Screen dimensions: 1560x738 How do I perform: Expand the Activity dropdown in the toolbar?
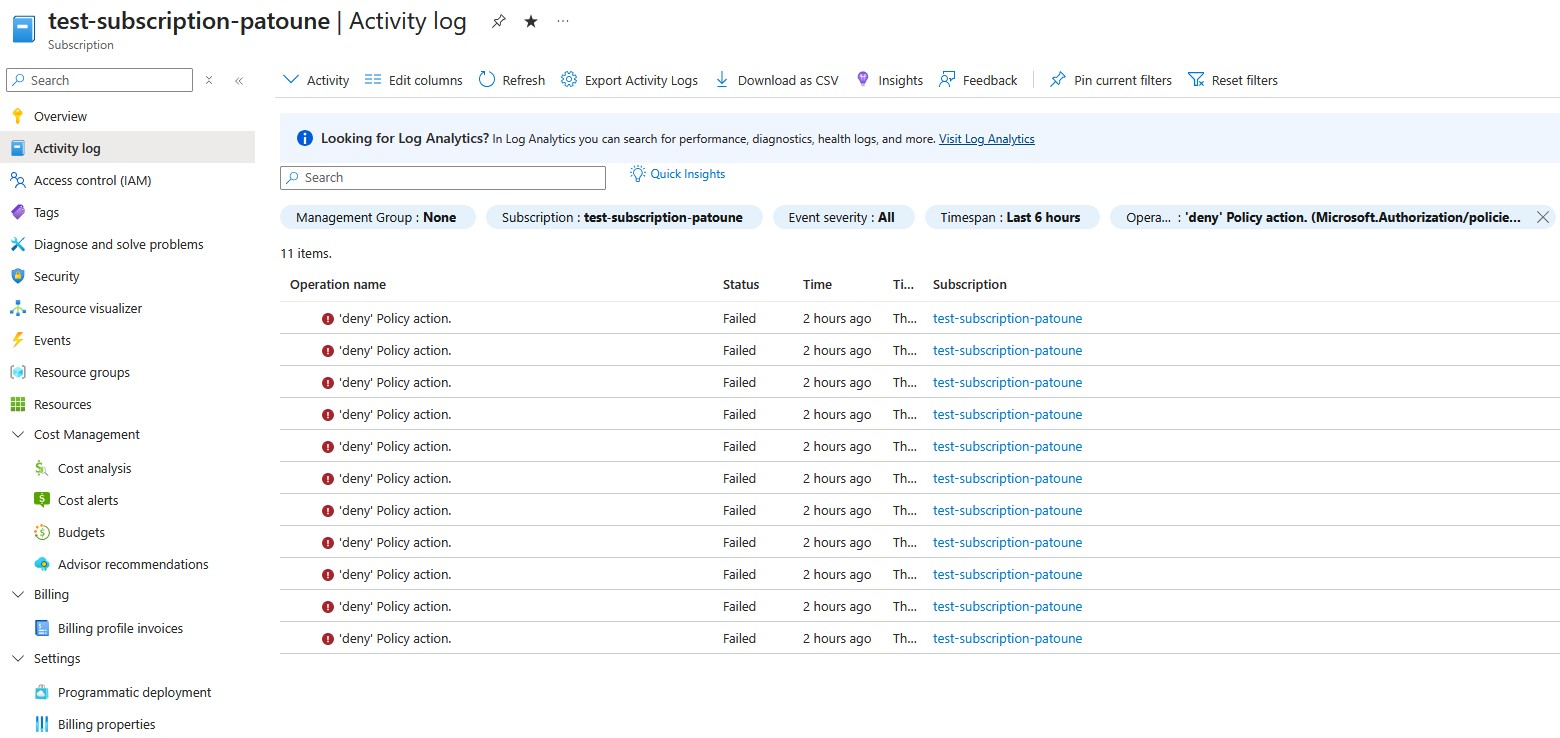pos(316,80)
